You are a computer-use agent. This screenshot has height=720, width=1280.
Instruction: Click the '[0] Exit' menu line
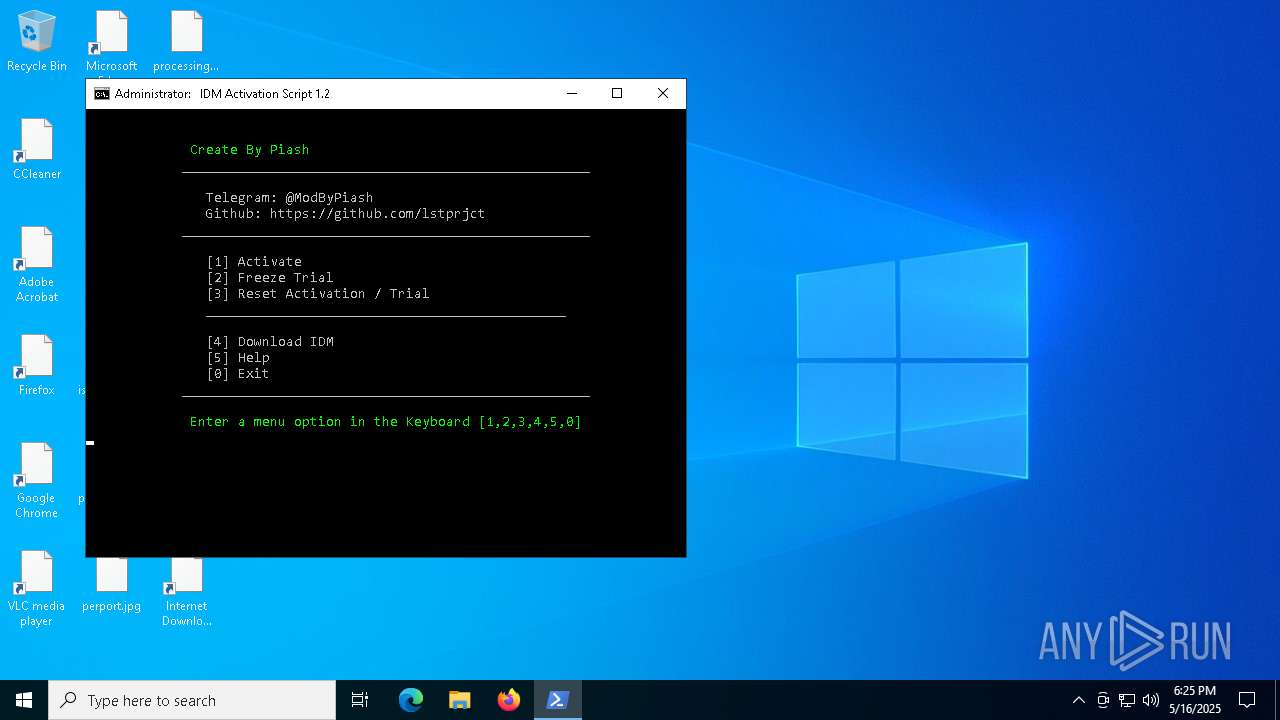point(238,374)
